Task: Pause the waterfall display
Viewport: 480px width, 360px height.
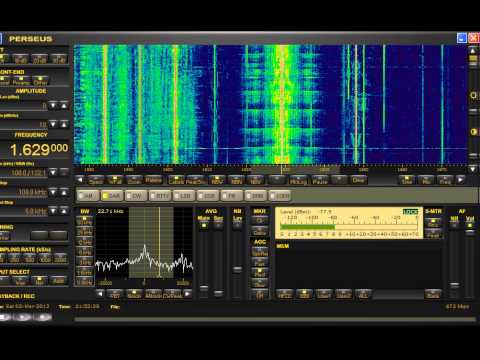Action: pos(320,180)
